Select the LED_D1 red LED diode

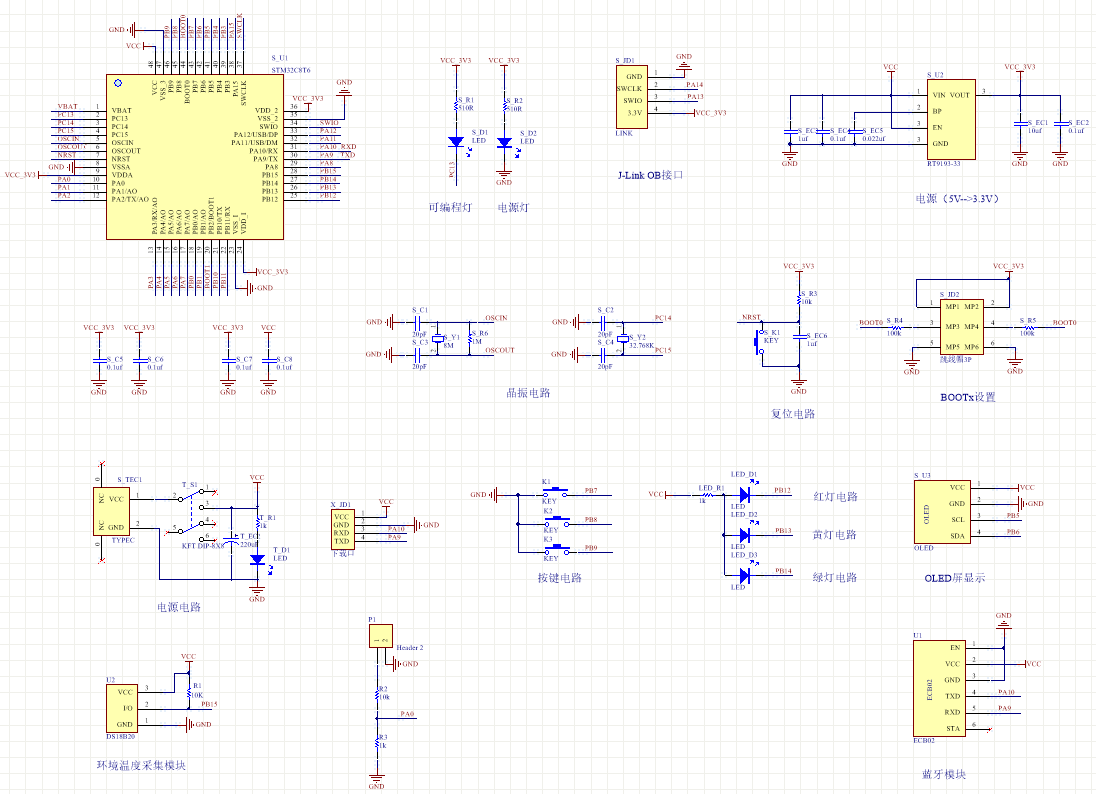745,495
